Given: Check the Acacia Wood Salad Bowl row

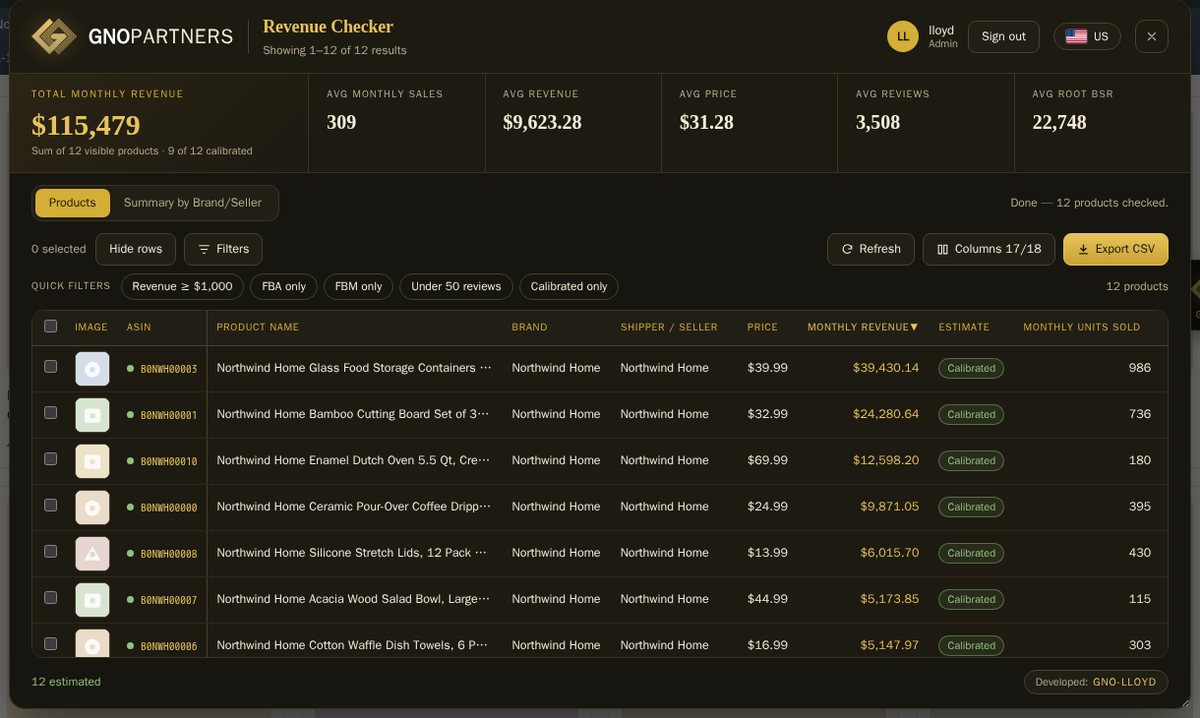Looking at the screenshot, I should coord(51,597).
